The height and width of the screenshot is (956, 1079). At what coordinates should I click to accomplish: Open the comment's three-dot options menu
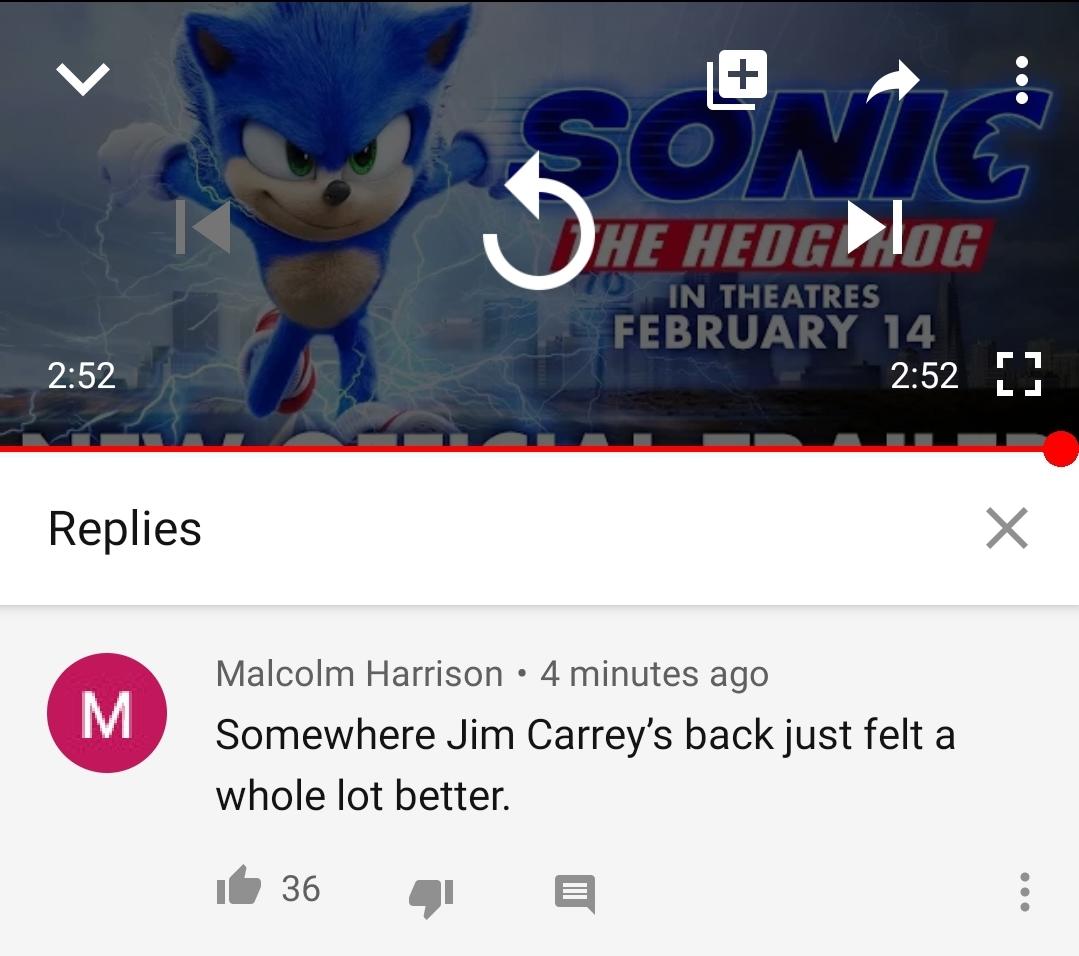tap(1025, 892)
